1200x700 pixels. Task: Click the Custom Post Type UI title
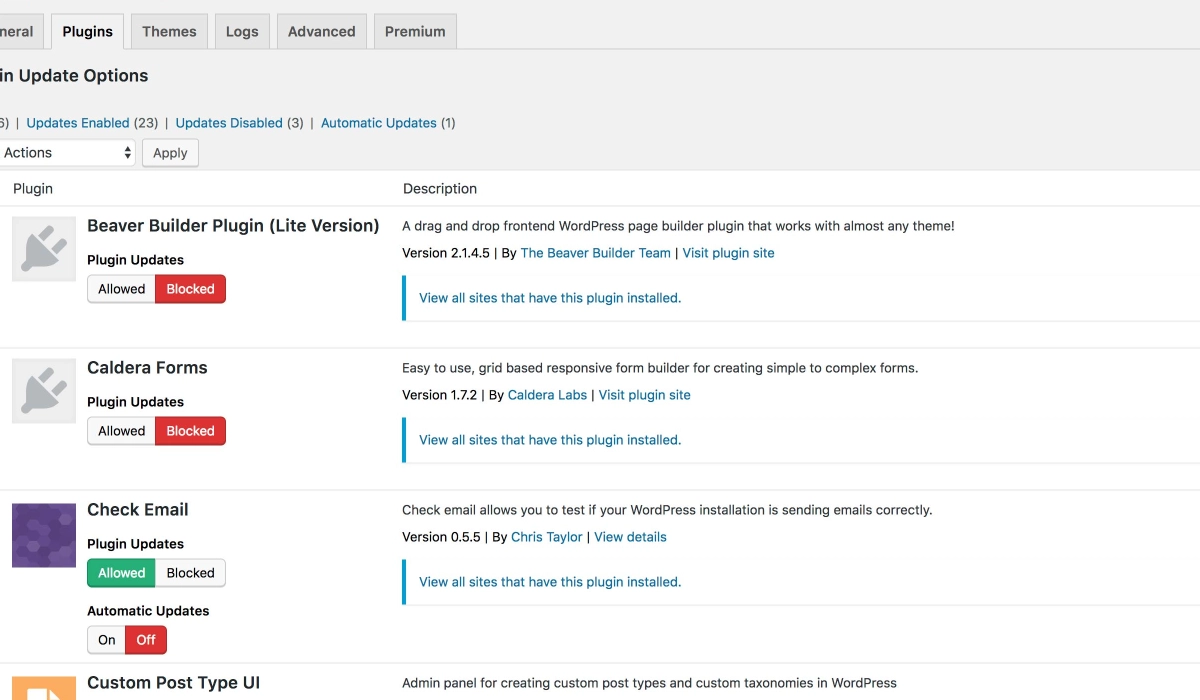173,683
